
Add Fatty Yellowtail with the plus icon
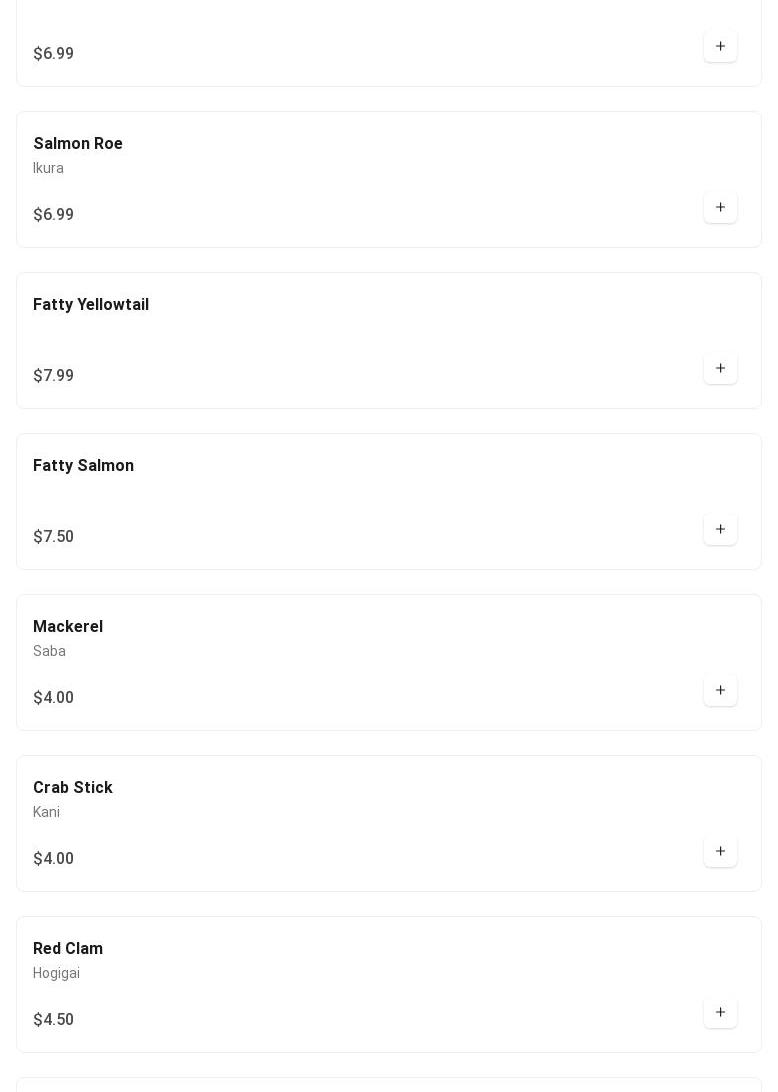[720, 368]
